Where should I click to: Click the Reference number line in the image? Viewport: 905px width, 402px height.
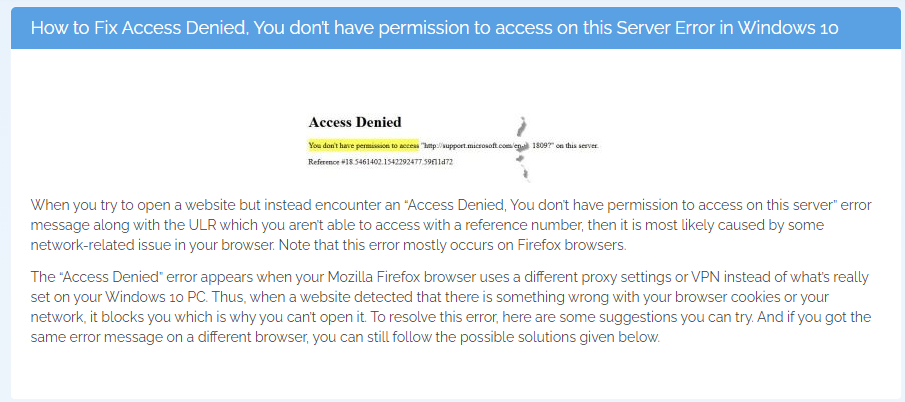pos(381,162)
